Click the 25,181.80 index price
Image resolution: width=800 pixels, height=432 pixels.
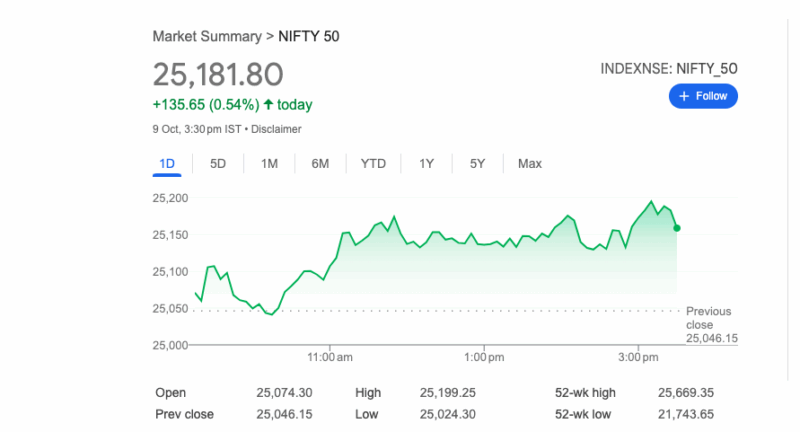coord(218,74)
